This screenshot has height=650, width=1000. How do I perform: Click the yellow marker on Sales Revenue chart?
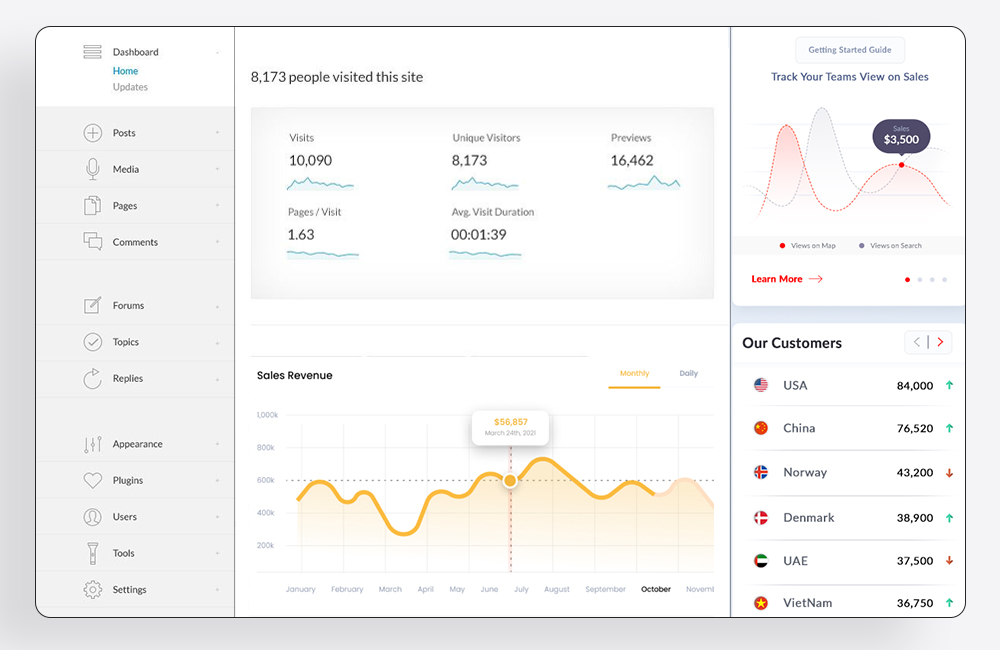pos(510,481)
